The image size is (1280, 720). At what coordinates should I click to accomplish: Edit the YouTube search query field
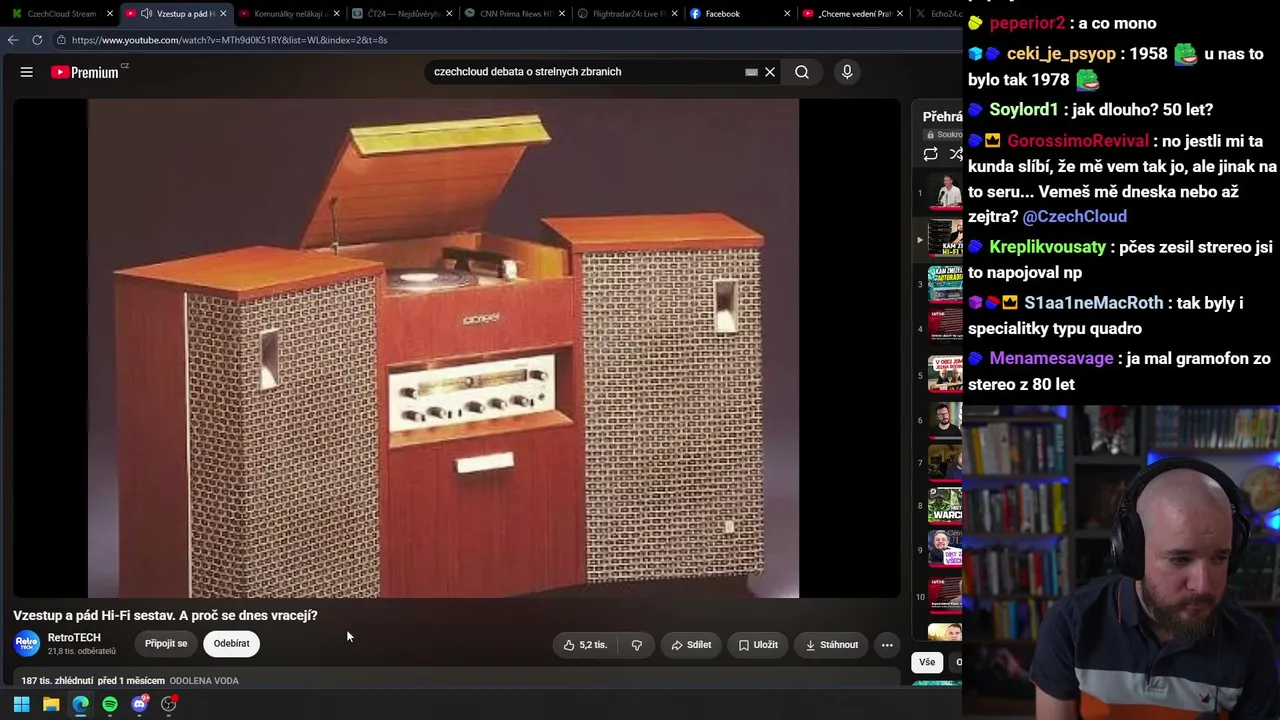(x=585, y=72)
